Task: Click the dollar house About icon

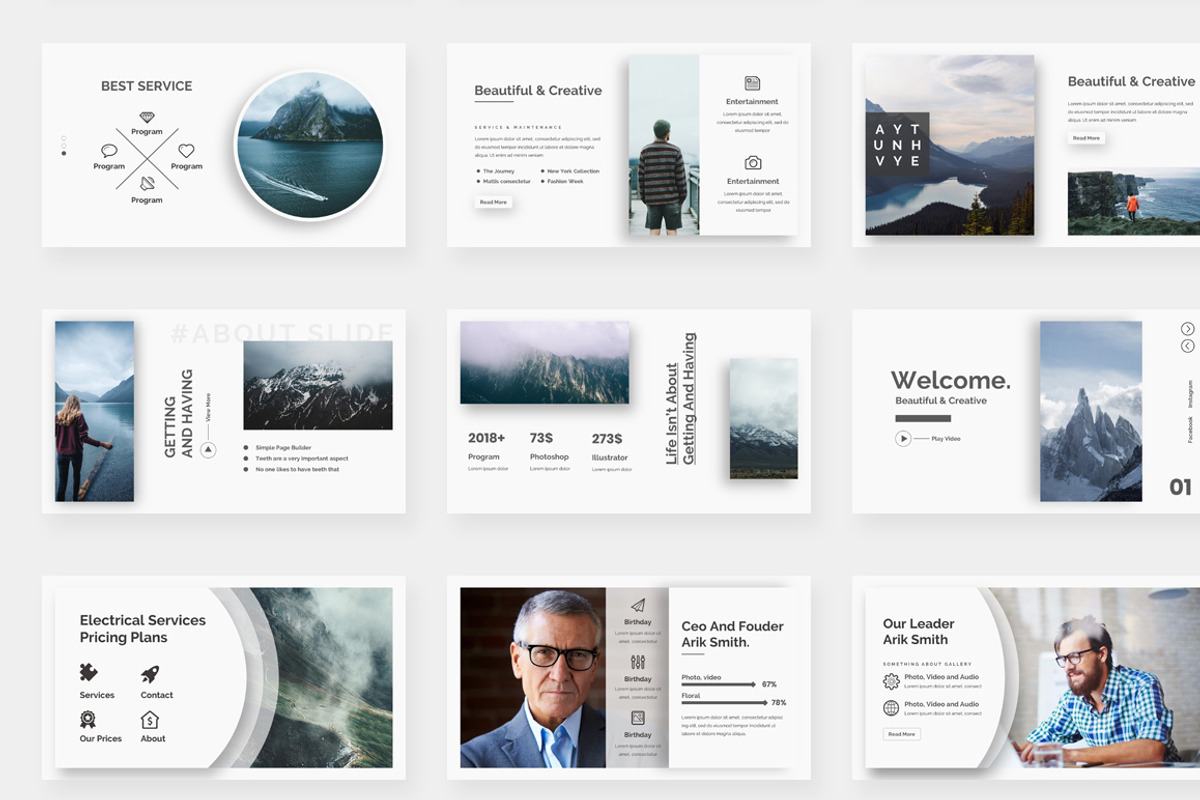Action: point(149,719)
